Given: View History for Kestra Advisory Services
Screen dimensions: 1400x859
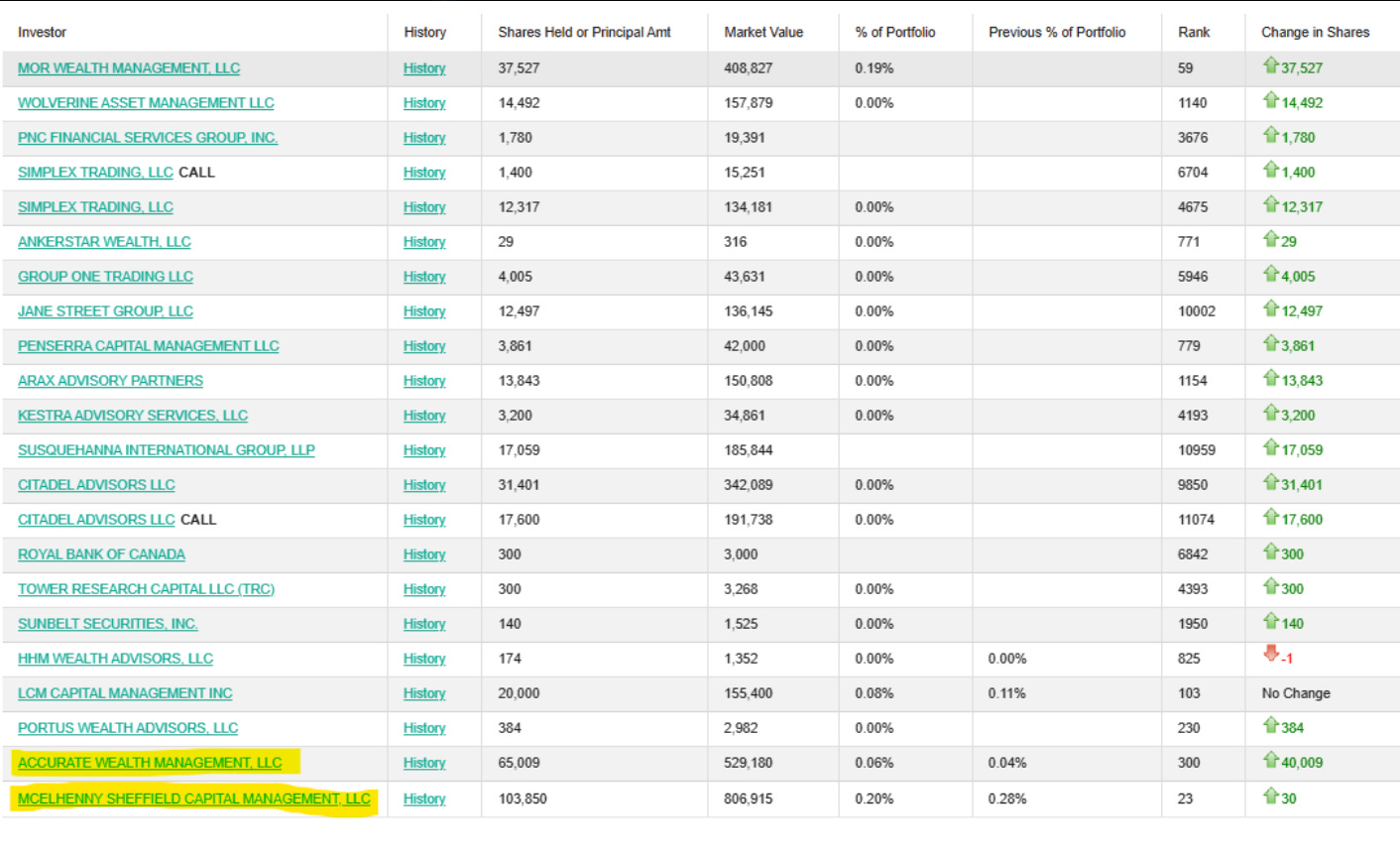Looking at the screenshot, I should 424,416.
